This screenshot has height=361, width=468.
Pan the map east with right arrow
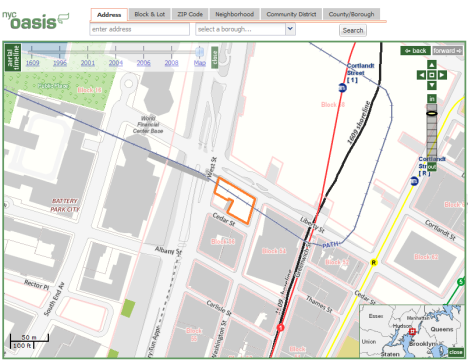(x=442, y=75)
